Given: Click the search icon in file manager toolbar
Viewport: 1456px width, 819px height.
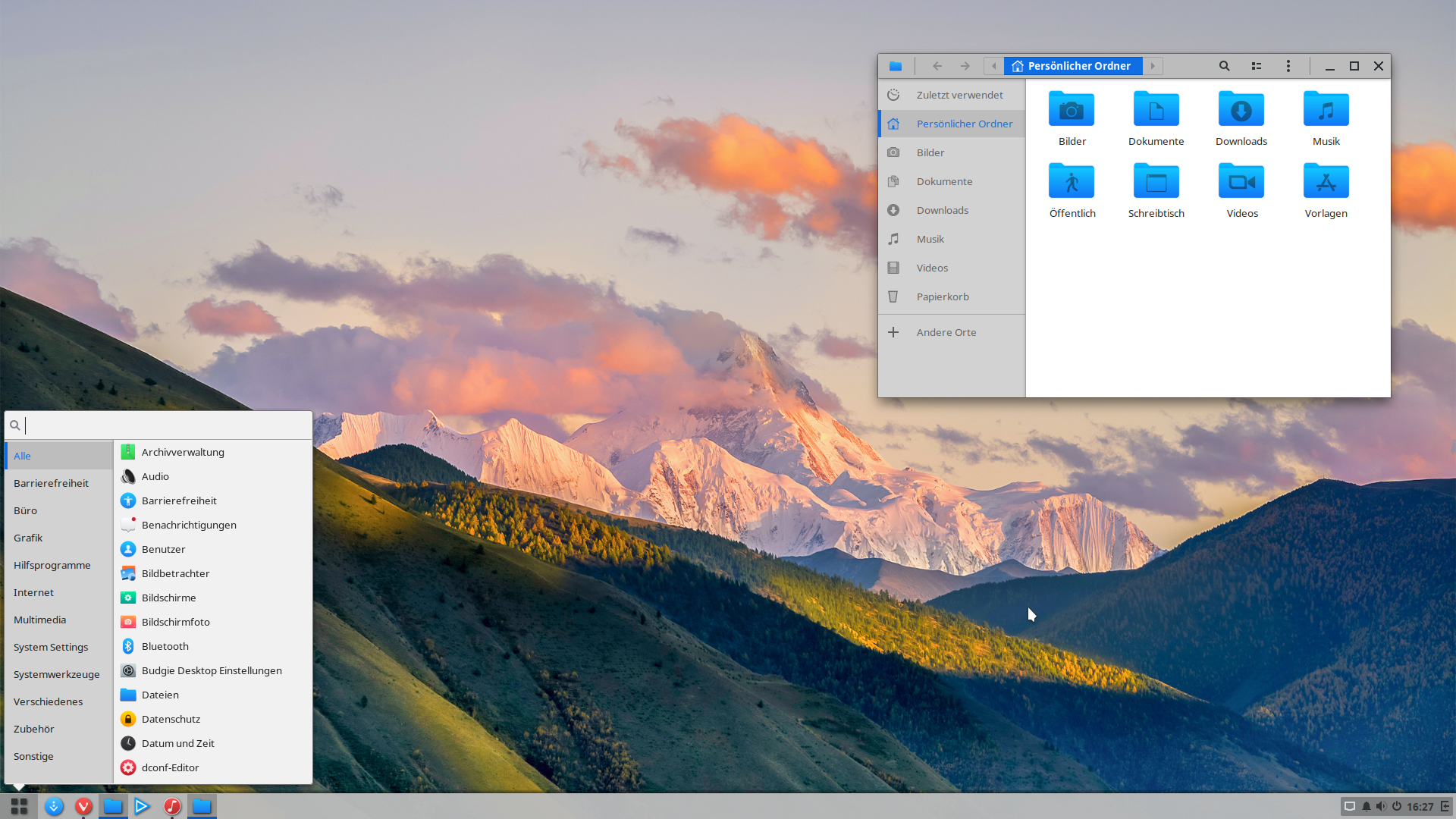Looking at the screenshot, I should pyautogui.click(x=1224, y=66).
